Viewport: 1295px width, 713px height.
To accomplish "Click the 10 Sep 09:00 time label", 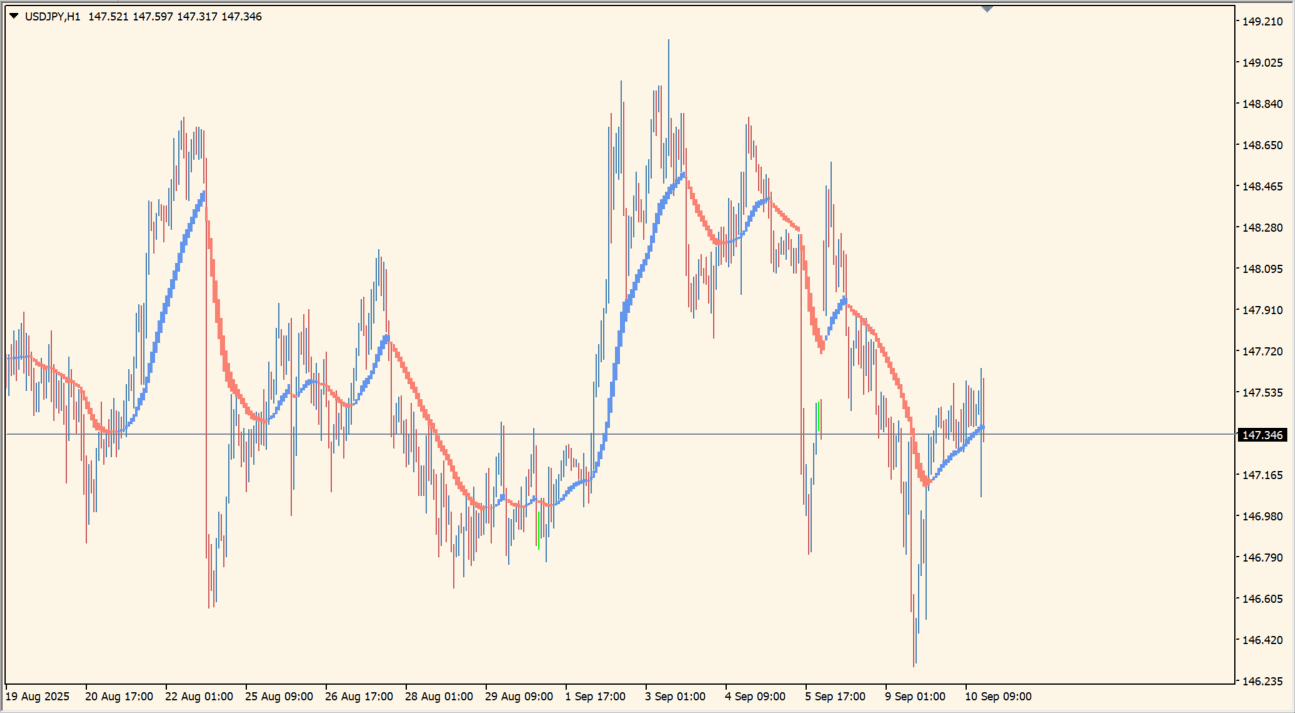I will pos(998,696).
